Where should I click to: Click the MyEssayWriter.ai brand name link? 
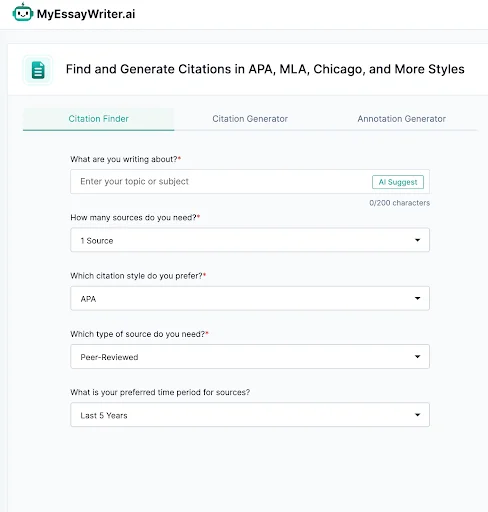point(86,14)
